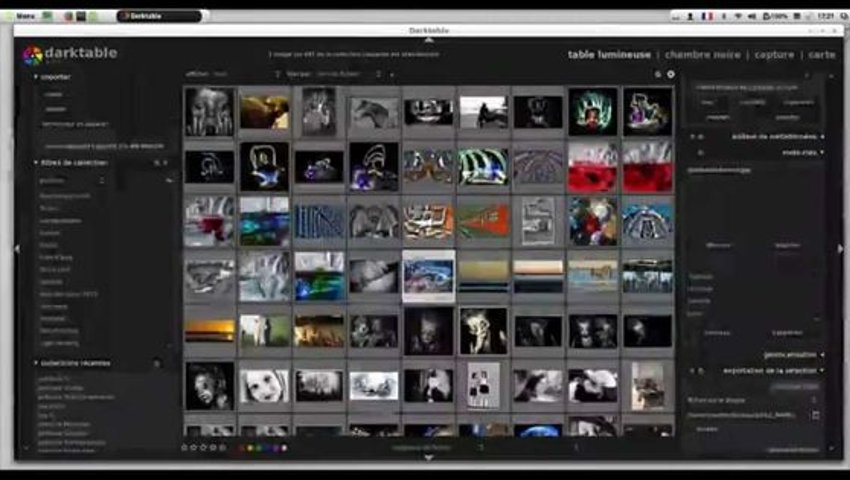The width and height of the screenshot is (850, 480).
Task: Click the Darktable entry in the OS taskbar
Action: click(x=159, y=16)
